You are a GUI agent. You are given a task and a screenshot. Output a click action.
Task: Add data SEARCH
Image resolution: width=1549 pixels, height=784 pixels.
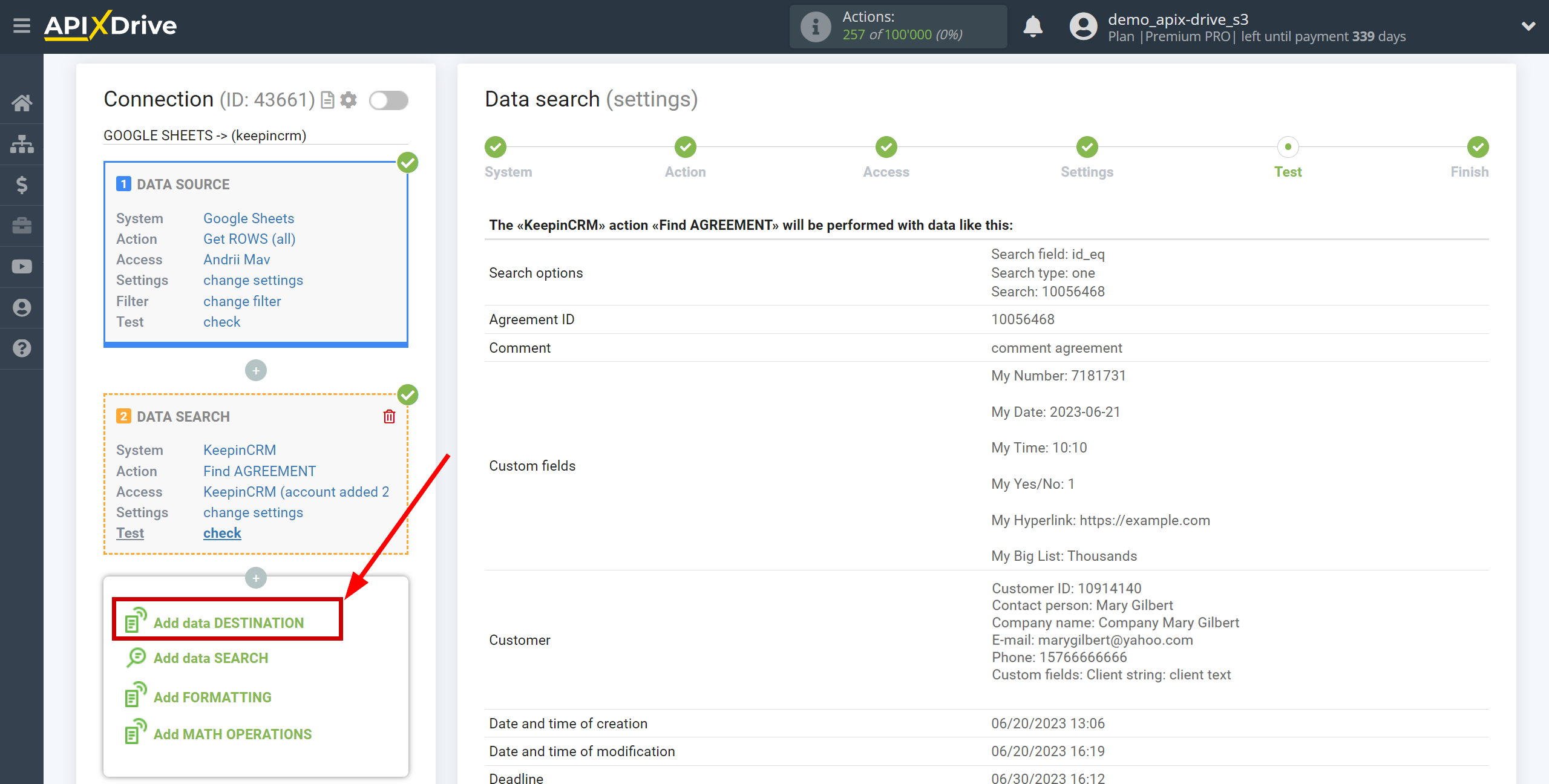pyautogui.click(x=211, y=658)
